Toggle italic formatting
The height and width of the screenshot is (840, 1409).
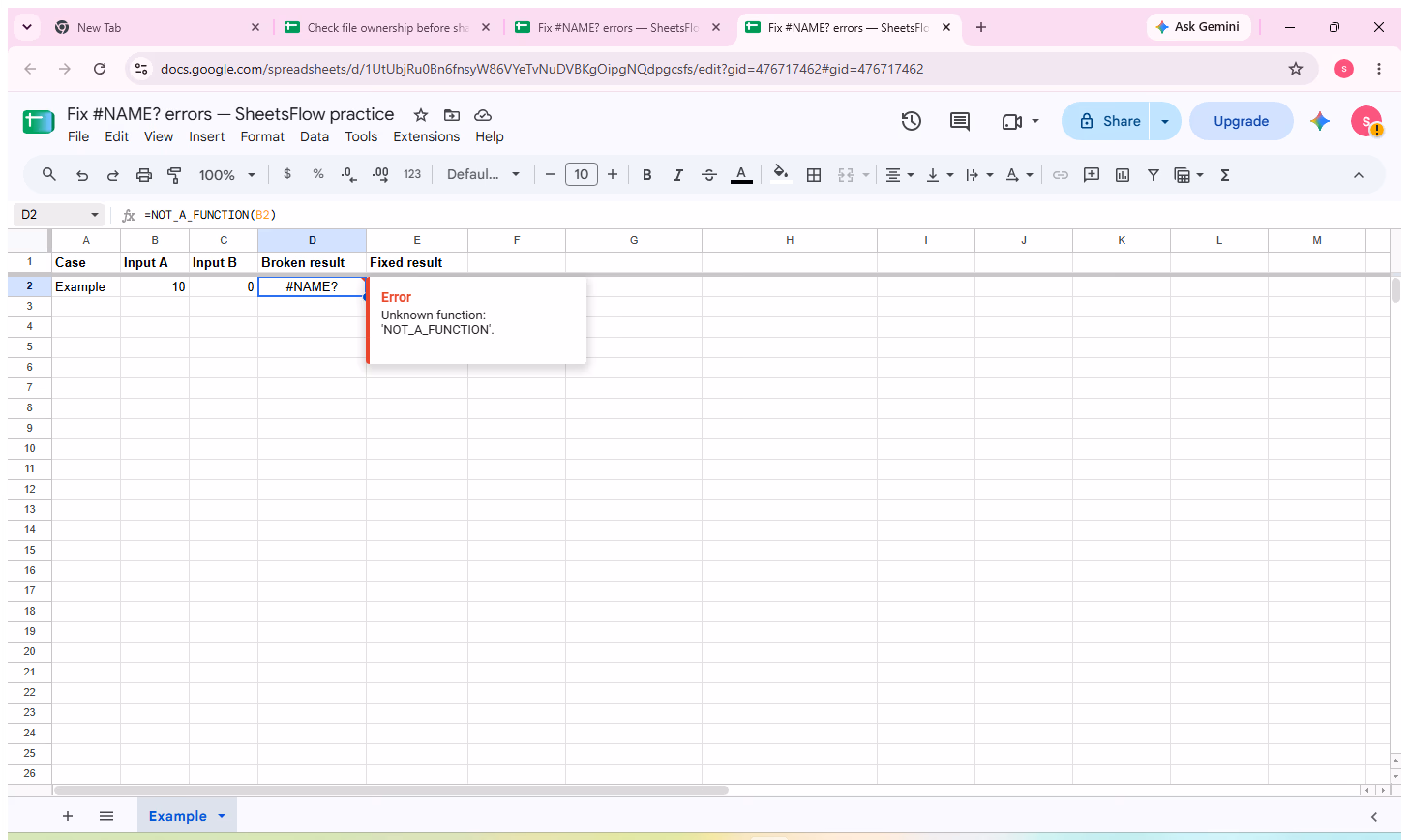point(678,175)
